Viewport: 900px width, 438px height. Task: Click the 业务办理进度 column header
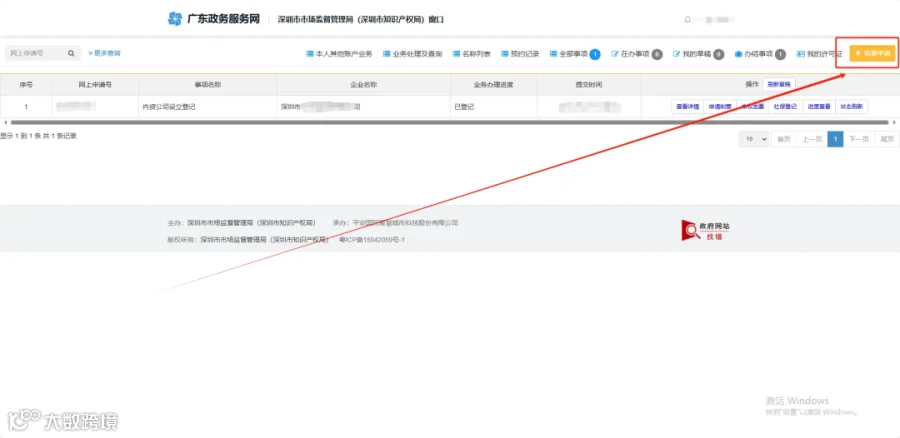[494, 84]
